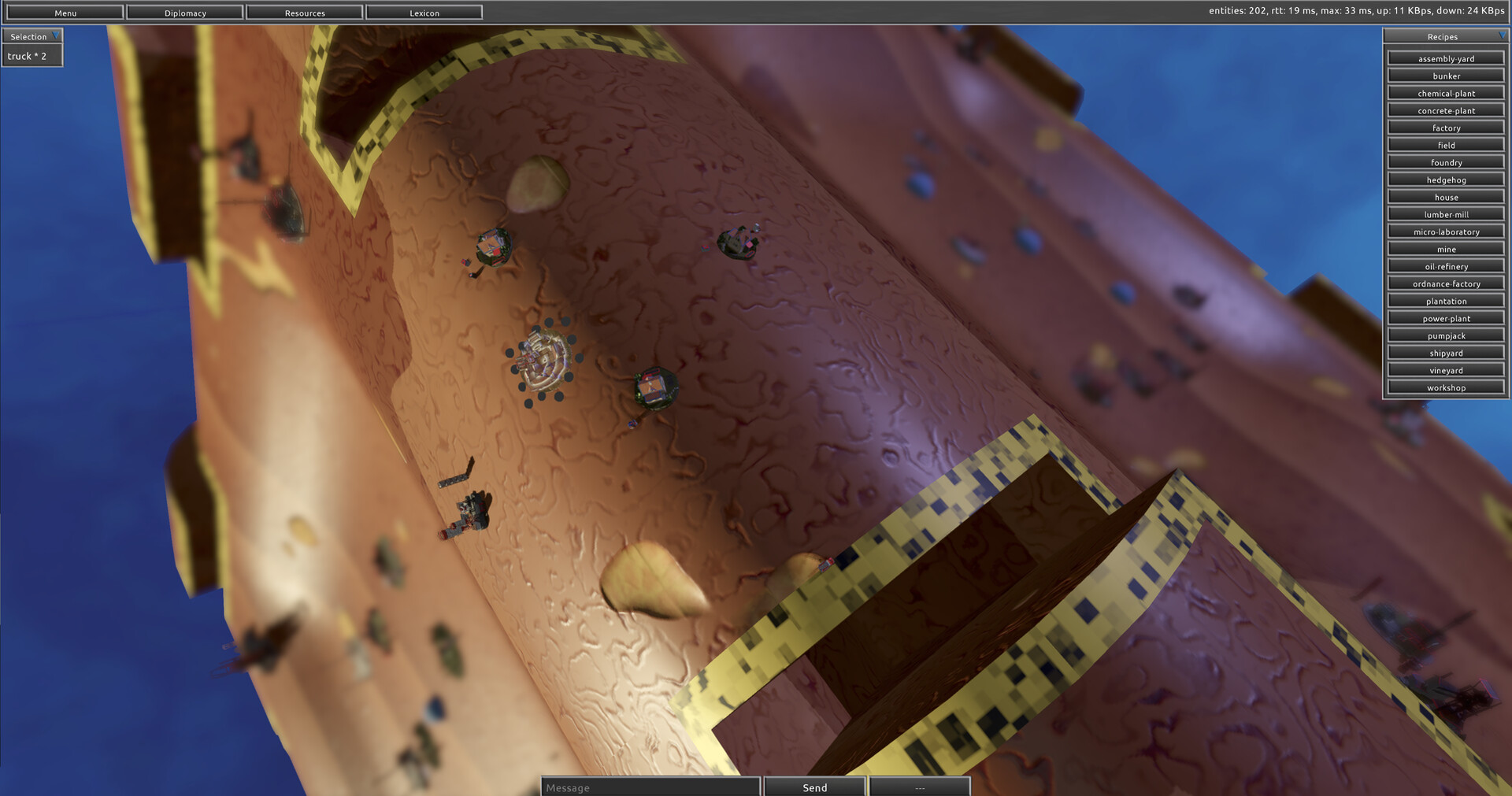Collapse the Recipes panel arrow
Image resolution: width=1512 pixels, height=796 pixels.
[1501, 36]
